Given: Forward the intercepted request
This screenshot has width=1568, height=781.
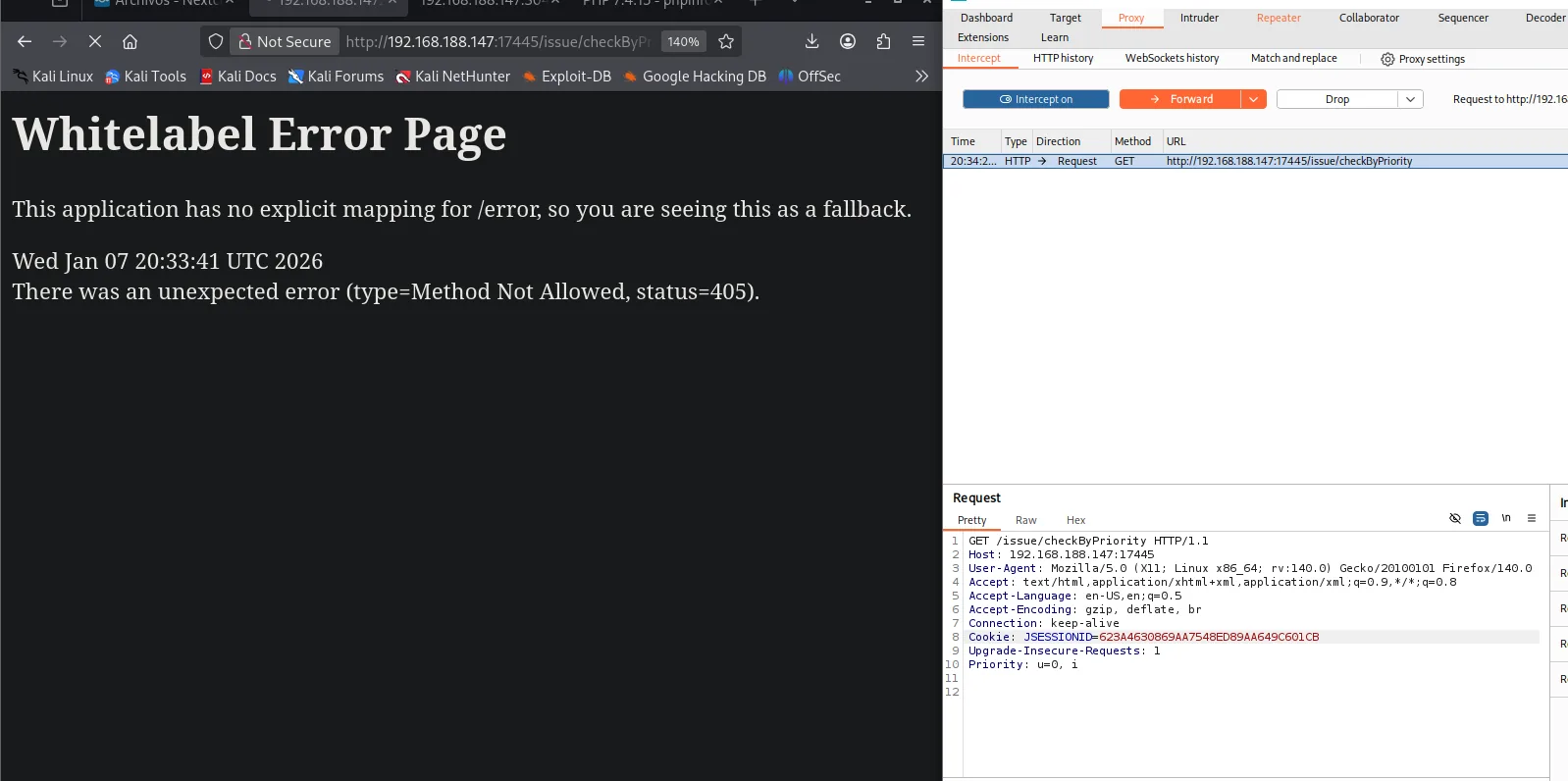Looking at the screenshot, I should click(x=1180, y=99).
